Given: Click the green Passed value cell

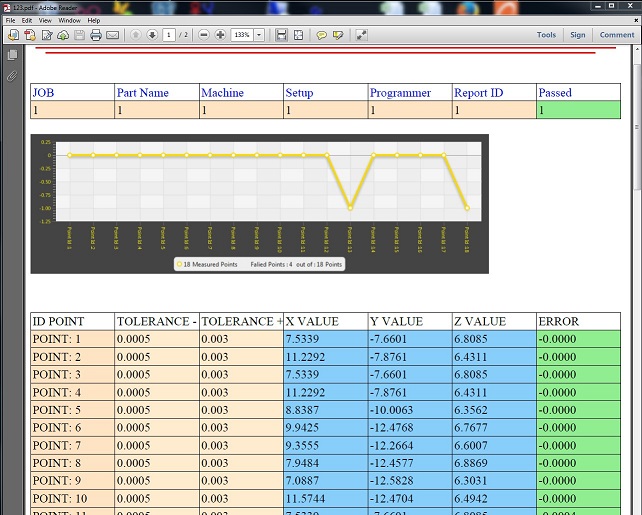Looking at the screenshot, I should coord(579,110).
